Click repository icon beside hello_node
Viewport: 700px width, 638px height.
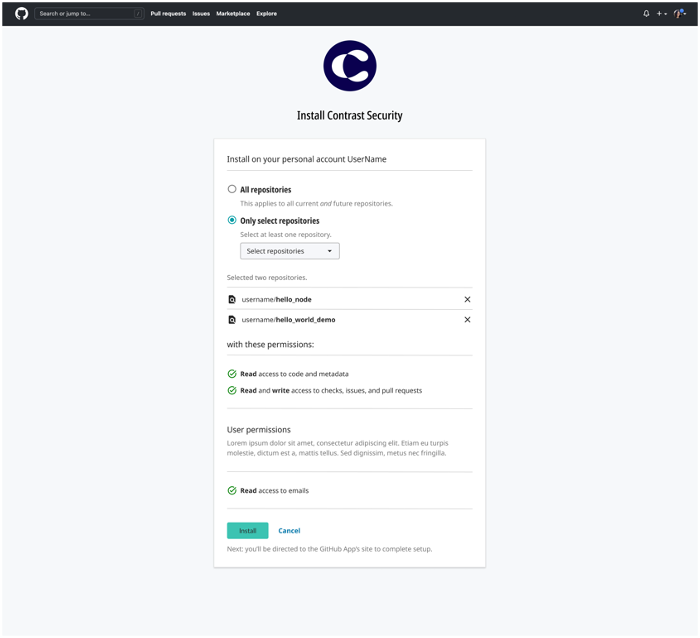click(232, 299)
